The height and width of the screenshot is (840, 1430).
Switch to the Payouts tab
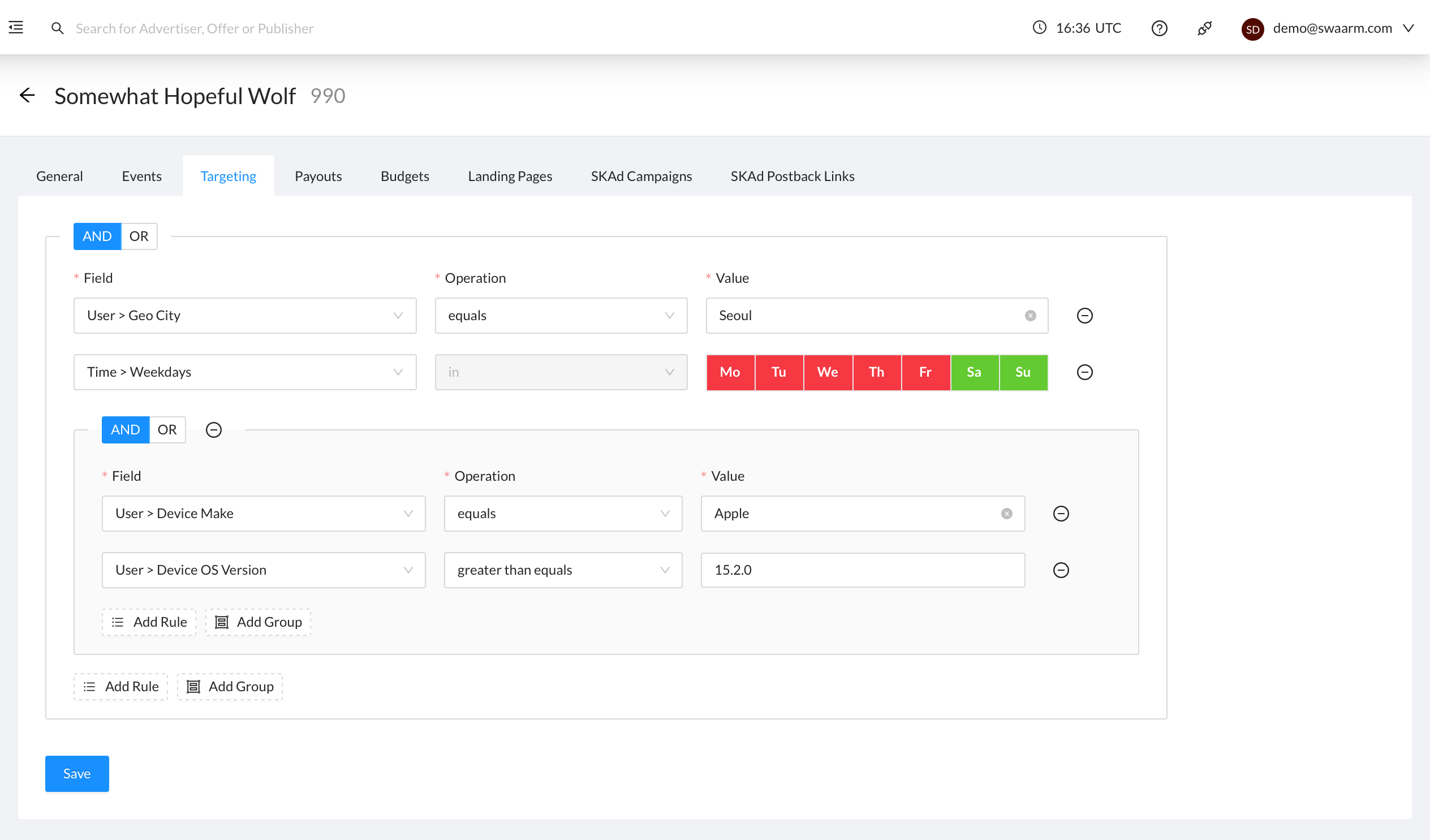[x=318, y=176]
